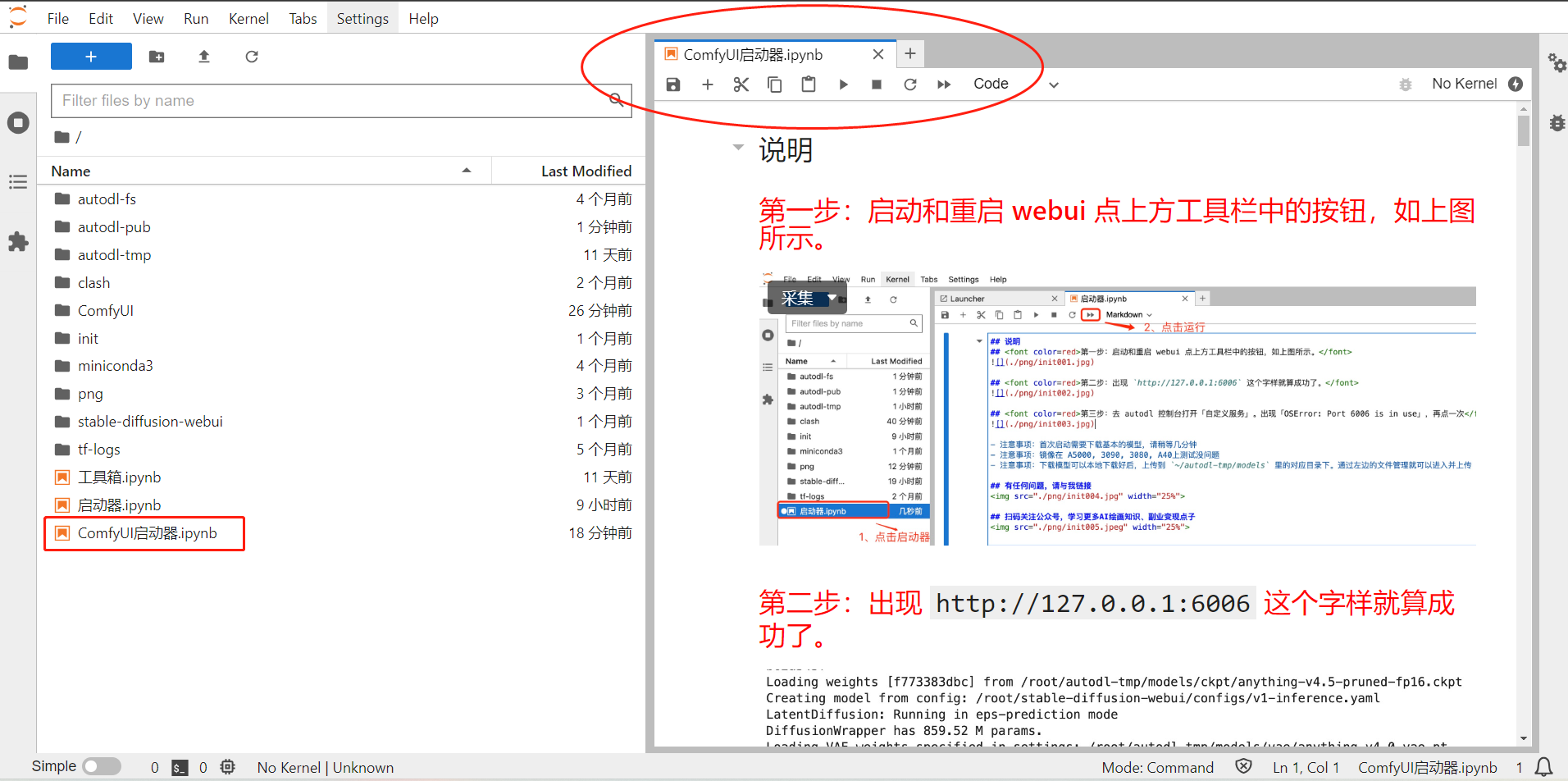
Task: Toggle Simple interface mode switch
Action: coord(102,766)
